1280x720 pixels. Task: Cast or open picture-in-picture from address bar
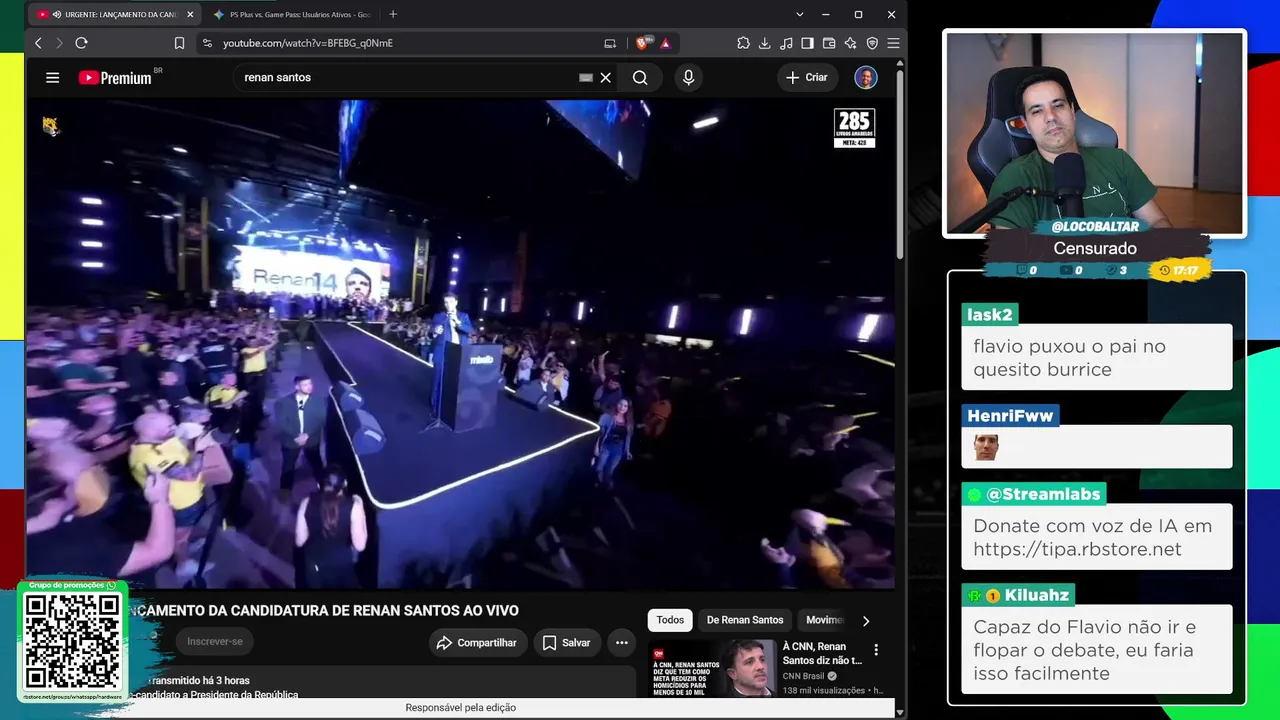point(610,43)
